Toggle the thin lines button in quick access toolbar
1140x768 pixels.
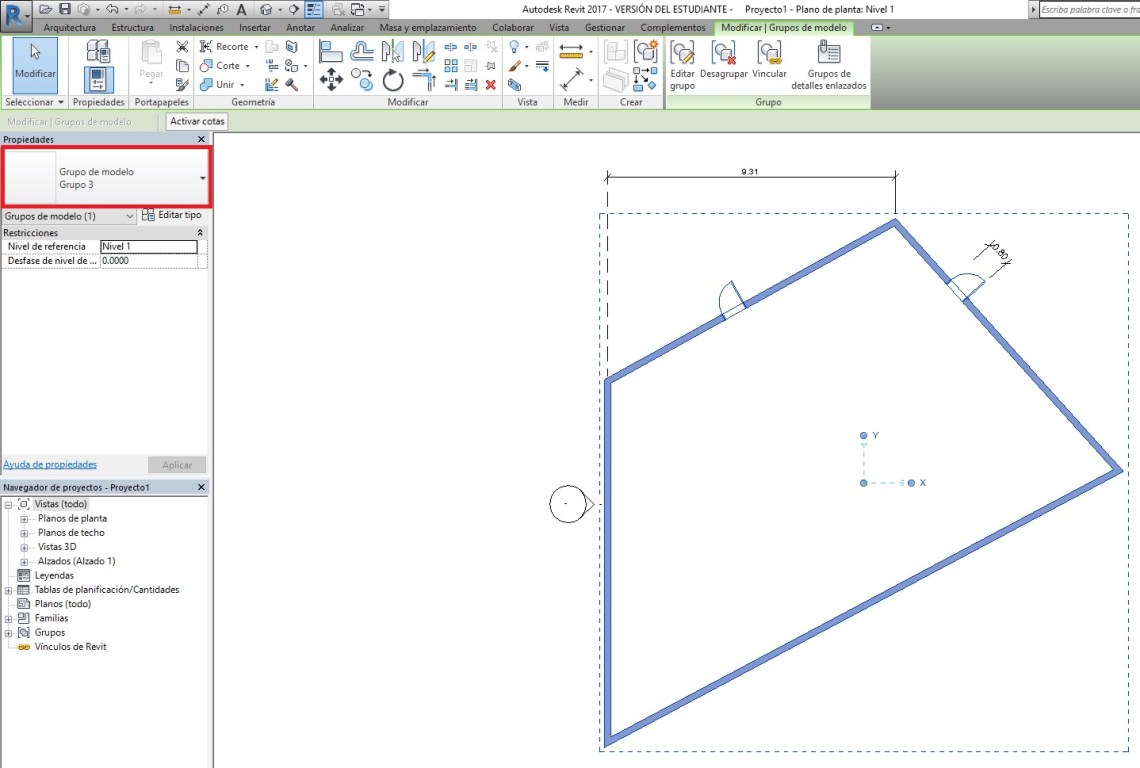(x=313, y=9)
